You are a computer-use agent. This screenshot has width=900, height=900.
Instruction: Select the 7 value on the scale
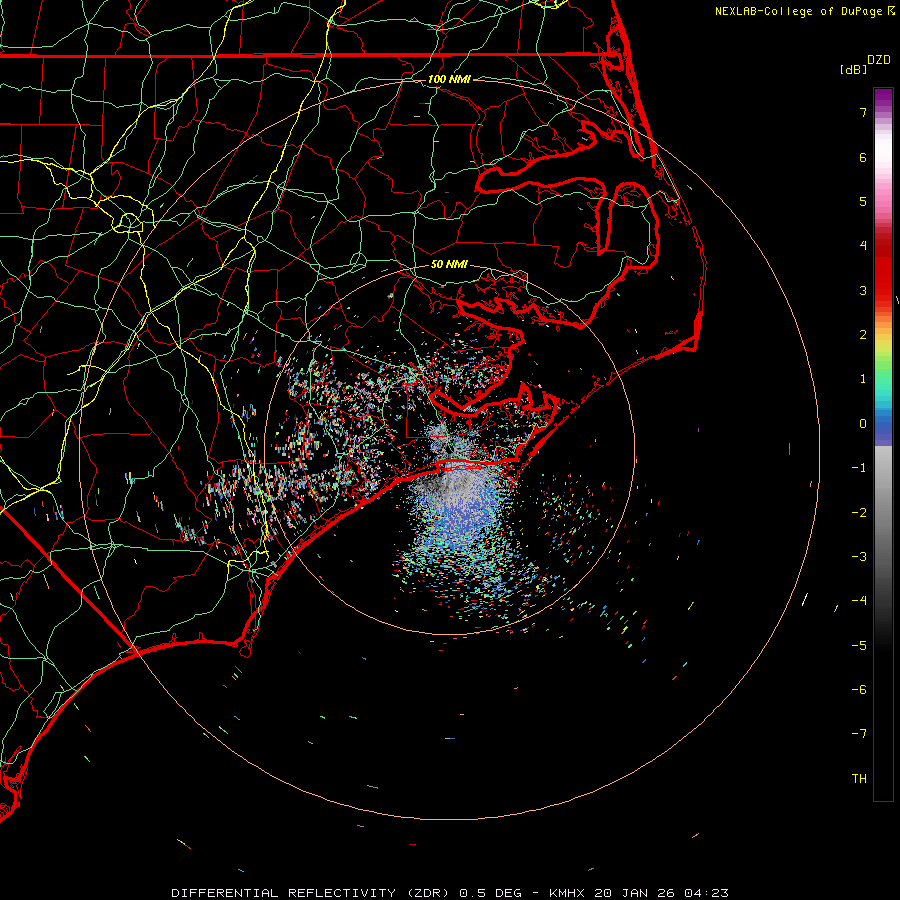pyautogui.click(x=863, y=112)
